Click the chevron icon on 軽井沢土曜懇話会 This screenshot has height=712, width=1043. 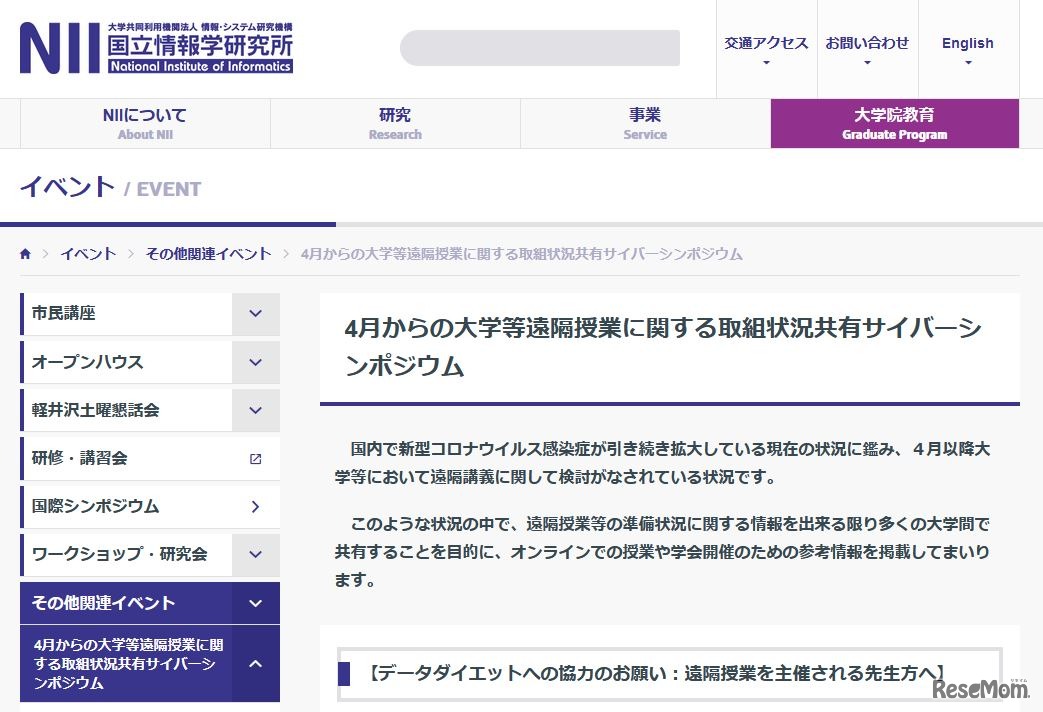[256, 410]
